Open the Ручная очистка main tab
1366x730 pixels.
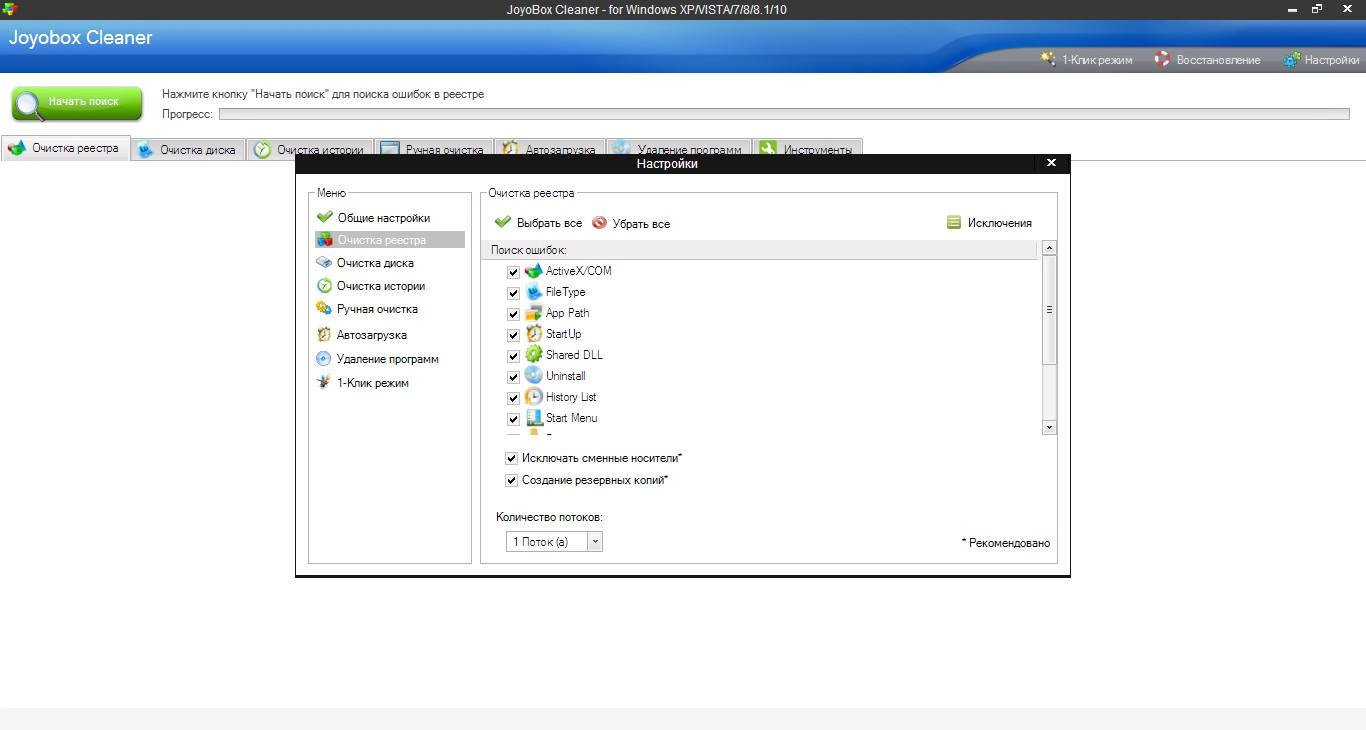click(x=434, y=149)
